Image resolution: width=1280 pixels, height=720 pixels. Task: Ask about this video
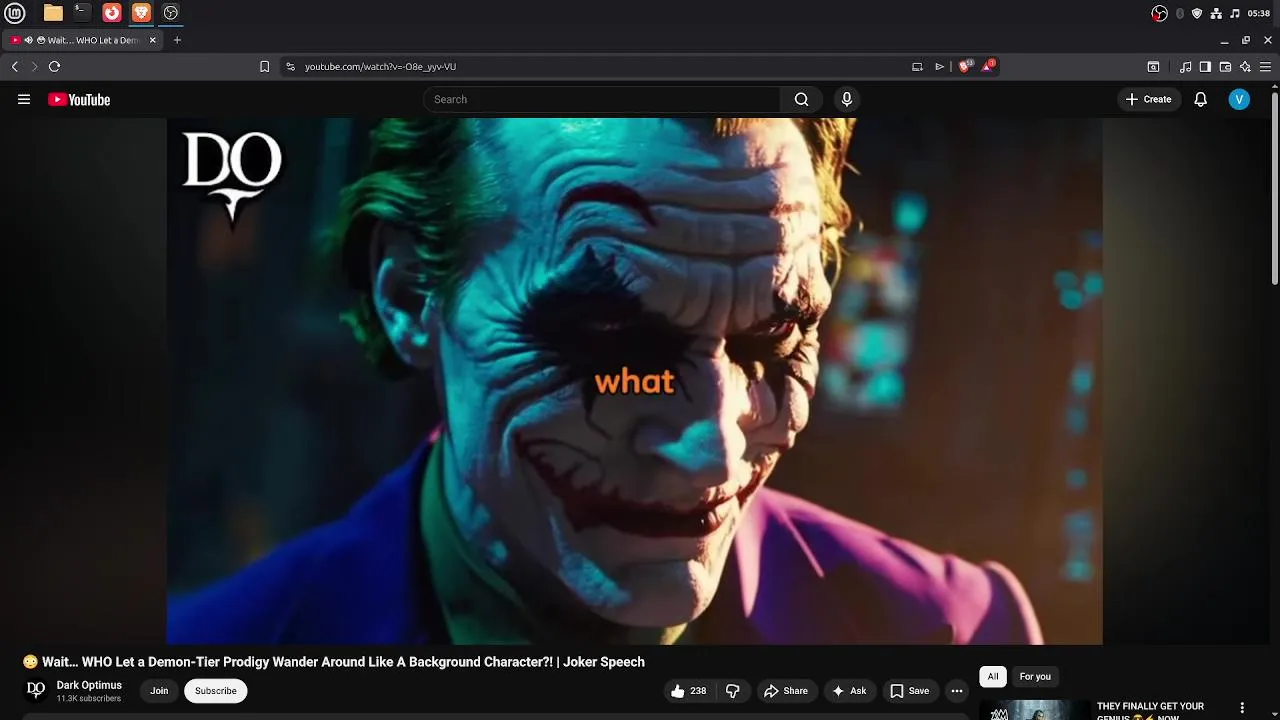pyautogui.click(x=849, y=691)
